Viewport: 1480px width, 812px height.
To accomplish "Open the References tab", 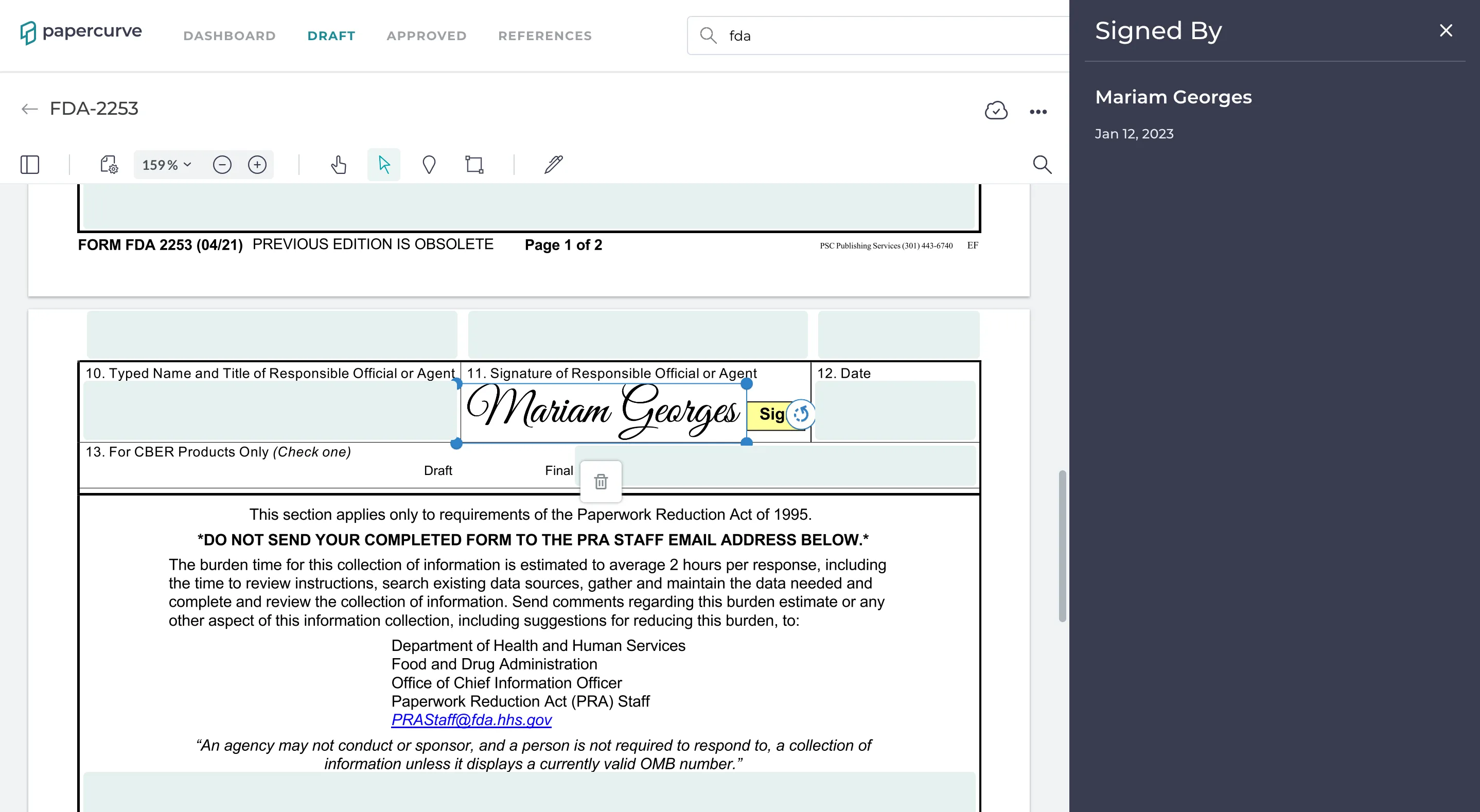I will [544, 36].
